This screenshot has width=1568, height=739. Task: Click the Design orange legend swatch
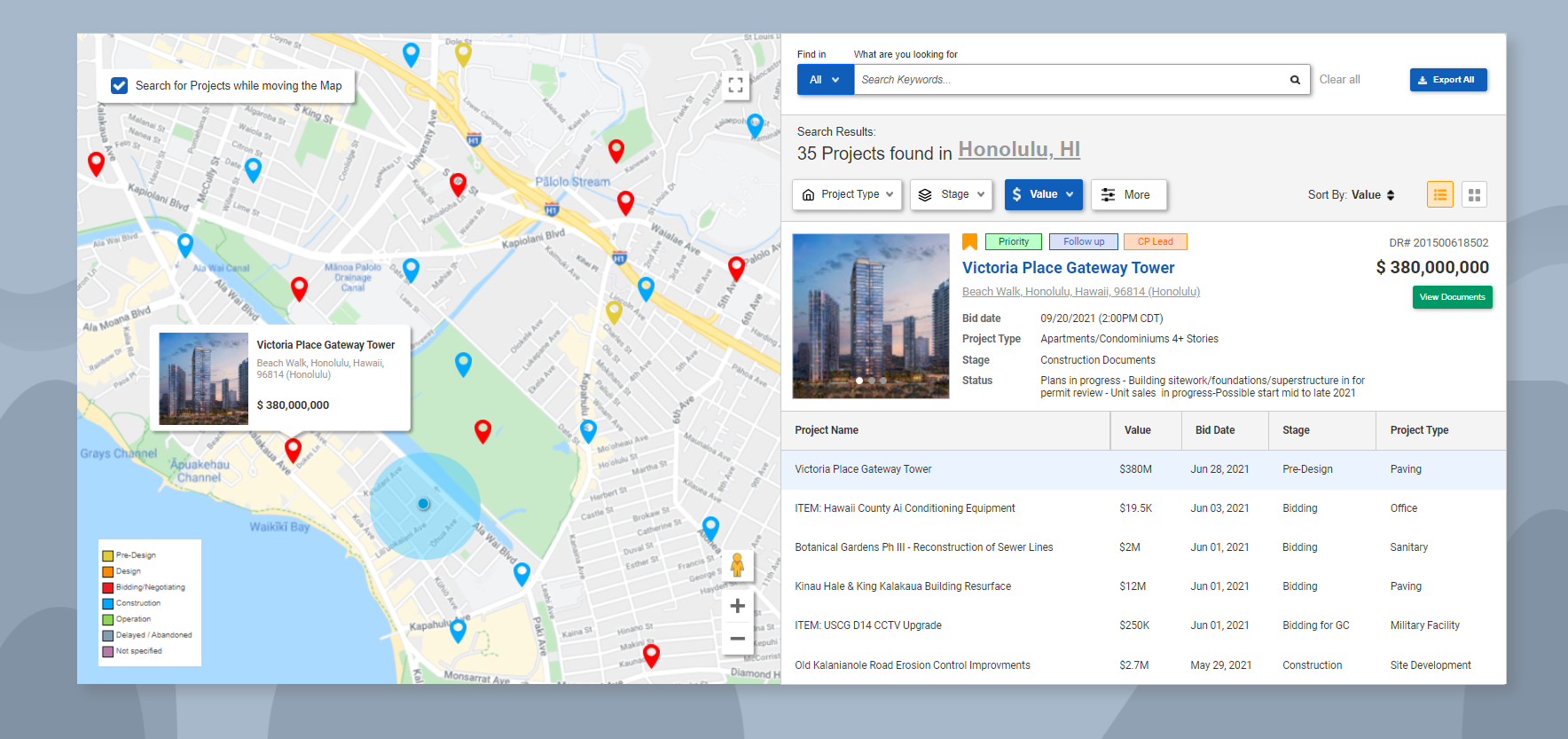click(x=107, y=571)
